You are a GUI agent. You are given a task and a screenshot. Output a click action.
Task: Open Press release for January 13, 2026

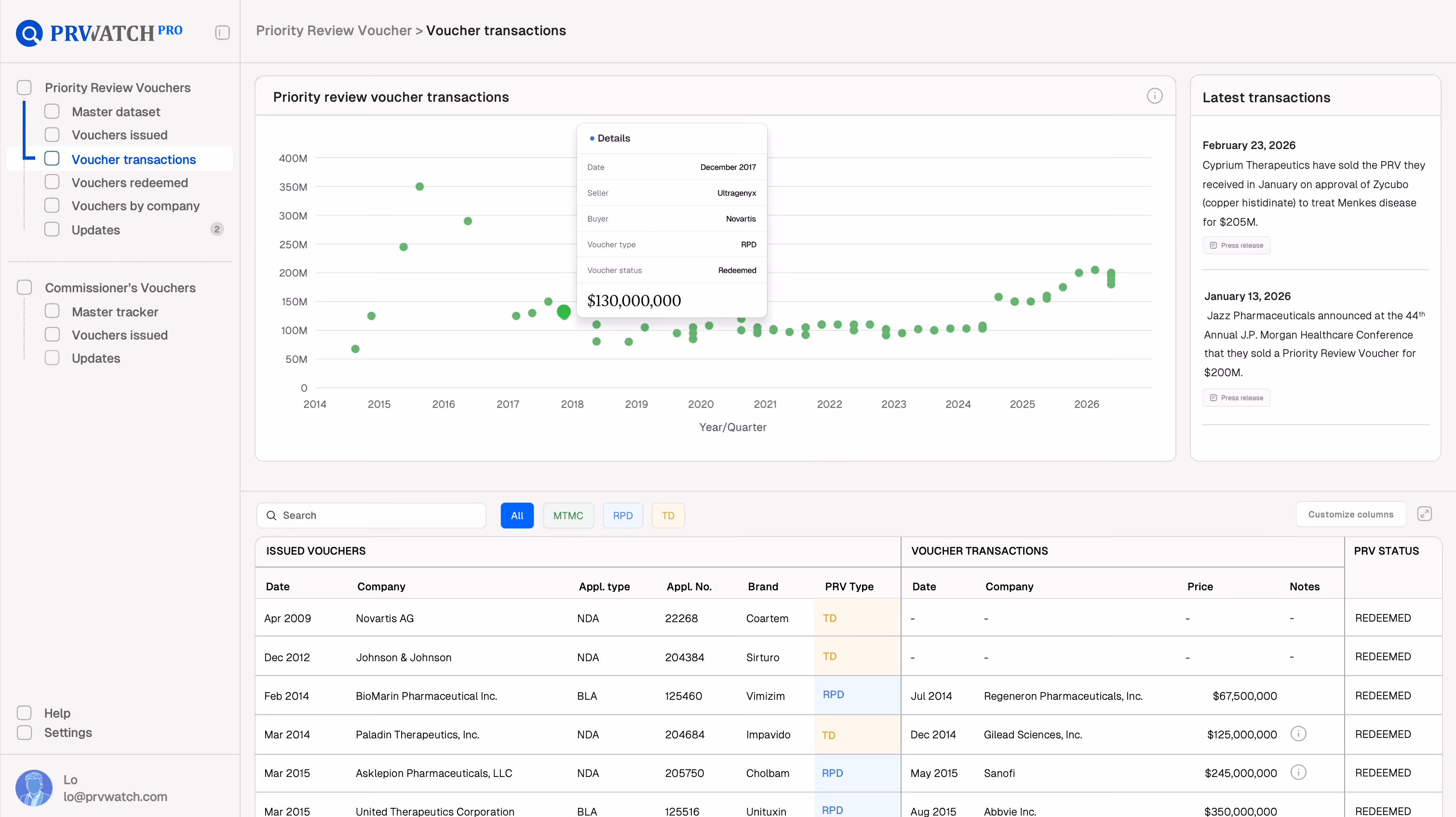click(x=1236, y=397)
